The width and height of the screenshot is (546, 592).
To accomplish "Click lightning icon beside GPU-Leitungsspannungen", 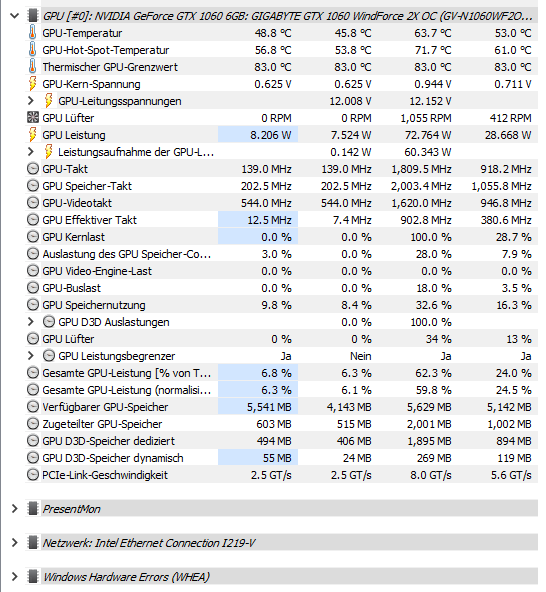I will pyautogui.click(x=49, y=101).
